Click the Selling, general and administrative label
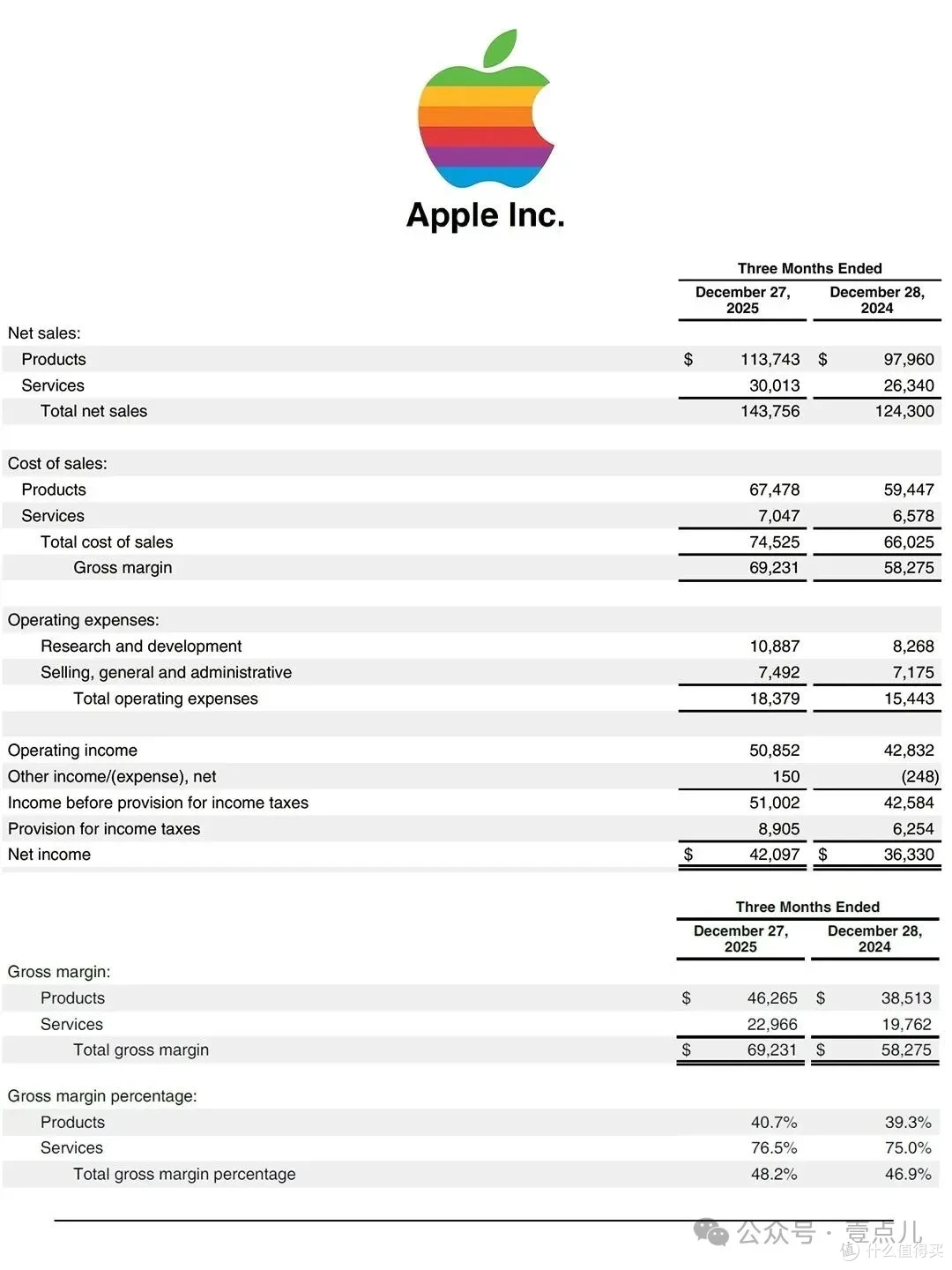 pyautogui.click(x=166, y=673)
